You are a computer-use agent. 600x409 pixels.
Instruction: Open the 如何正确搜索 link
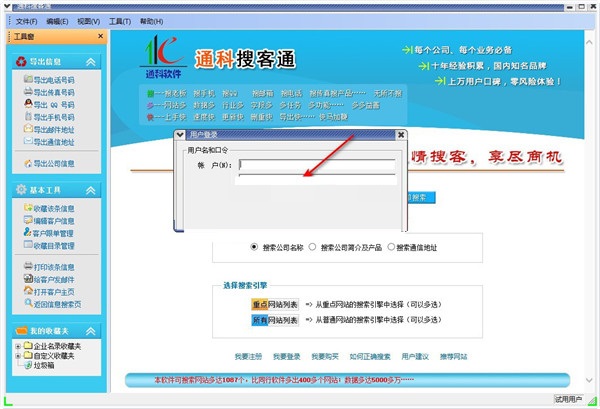point(370,357)
